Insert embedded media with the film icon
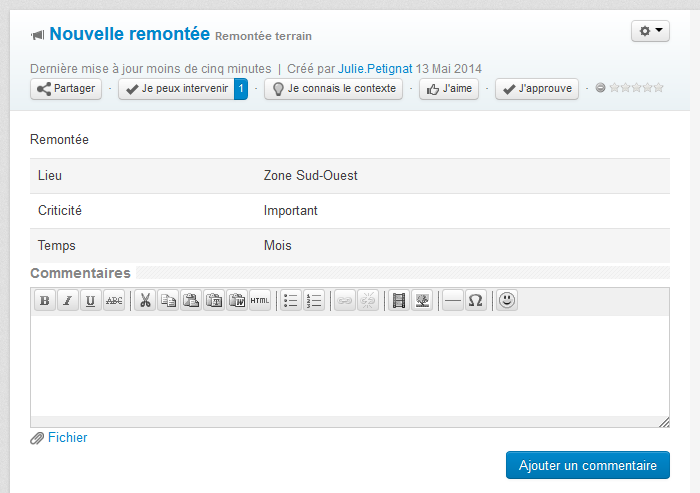This screenshot has height=493, width=700. [399, 300]
